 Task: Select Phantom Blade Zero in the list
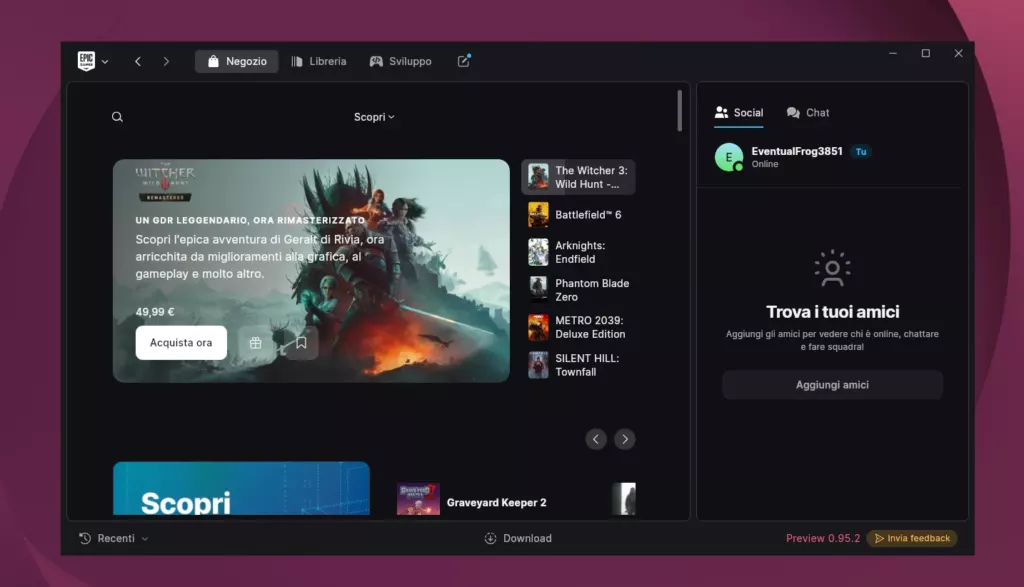[x=578, y=290]
